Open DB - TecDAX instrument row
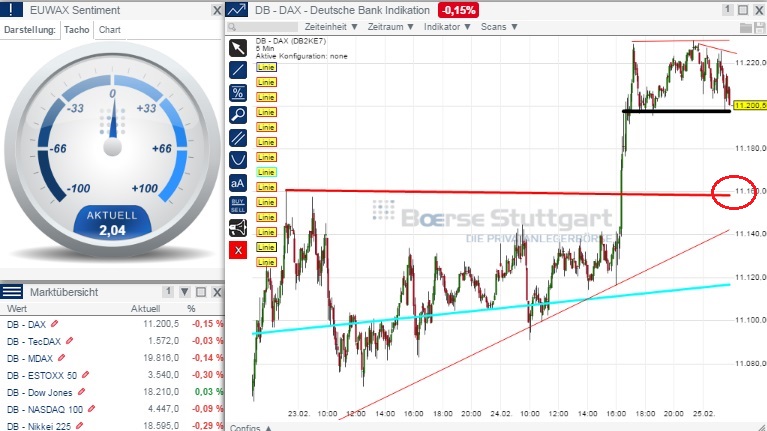Image resolution: width=767 pixels, height=431 pixels. [x=34, y=341]
